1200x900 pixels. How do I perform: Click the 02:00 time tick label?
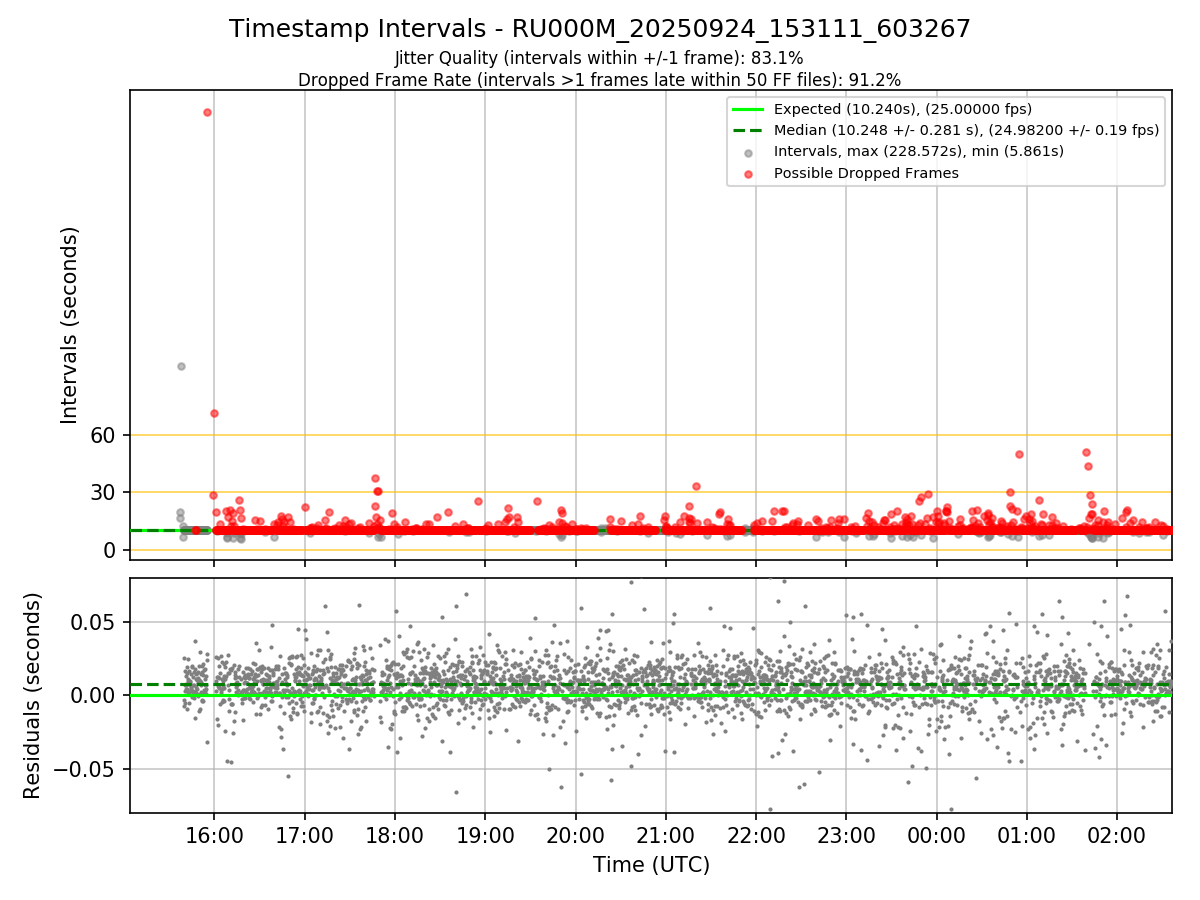[1117, 834]
